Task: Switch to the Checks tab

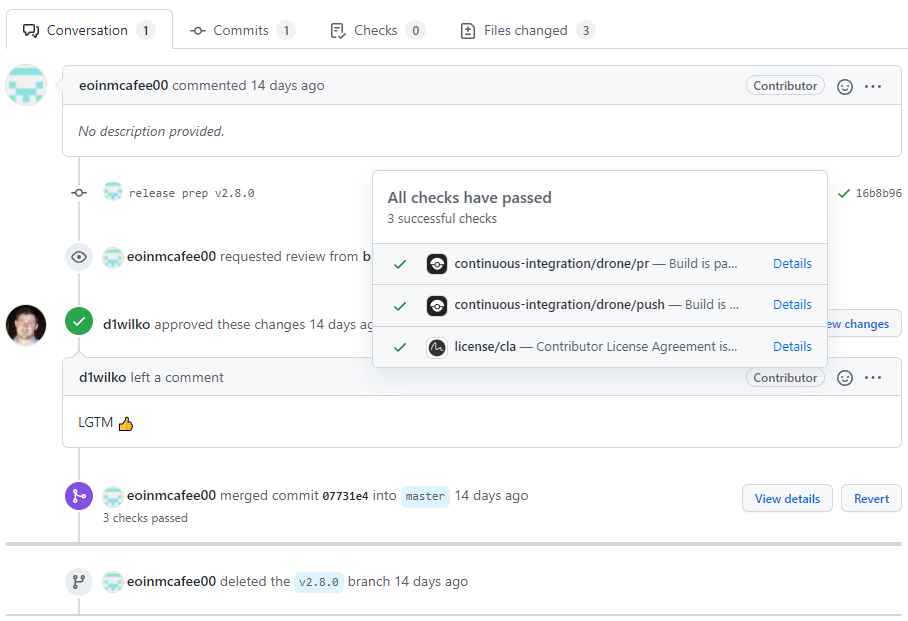Action: [x=375, y=30]
